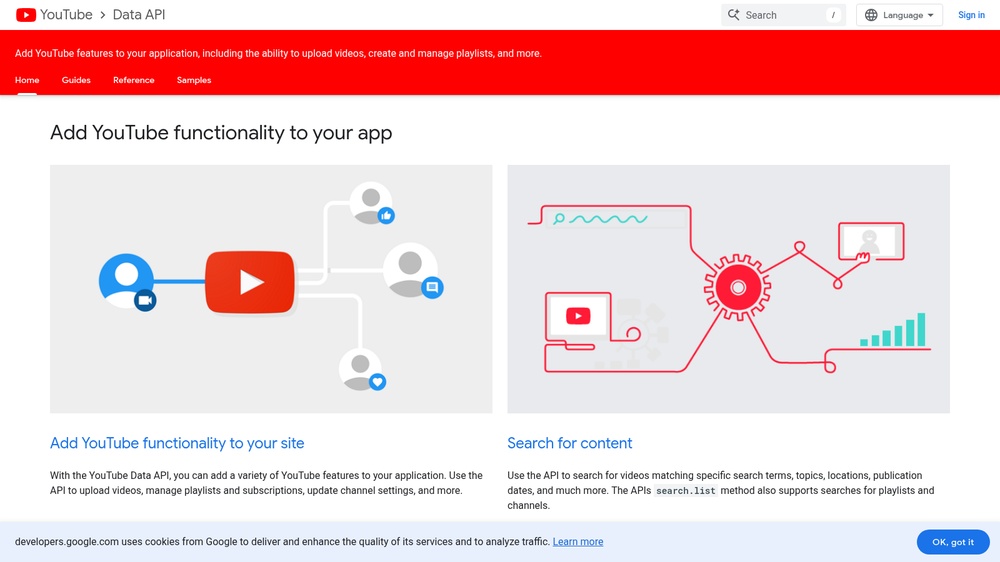Viewport: 1000px width, 562px height.
Task: Click the slash shortcut key in search box
Action: pyautogui.click(x=833, y=15)
